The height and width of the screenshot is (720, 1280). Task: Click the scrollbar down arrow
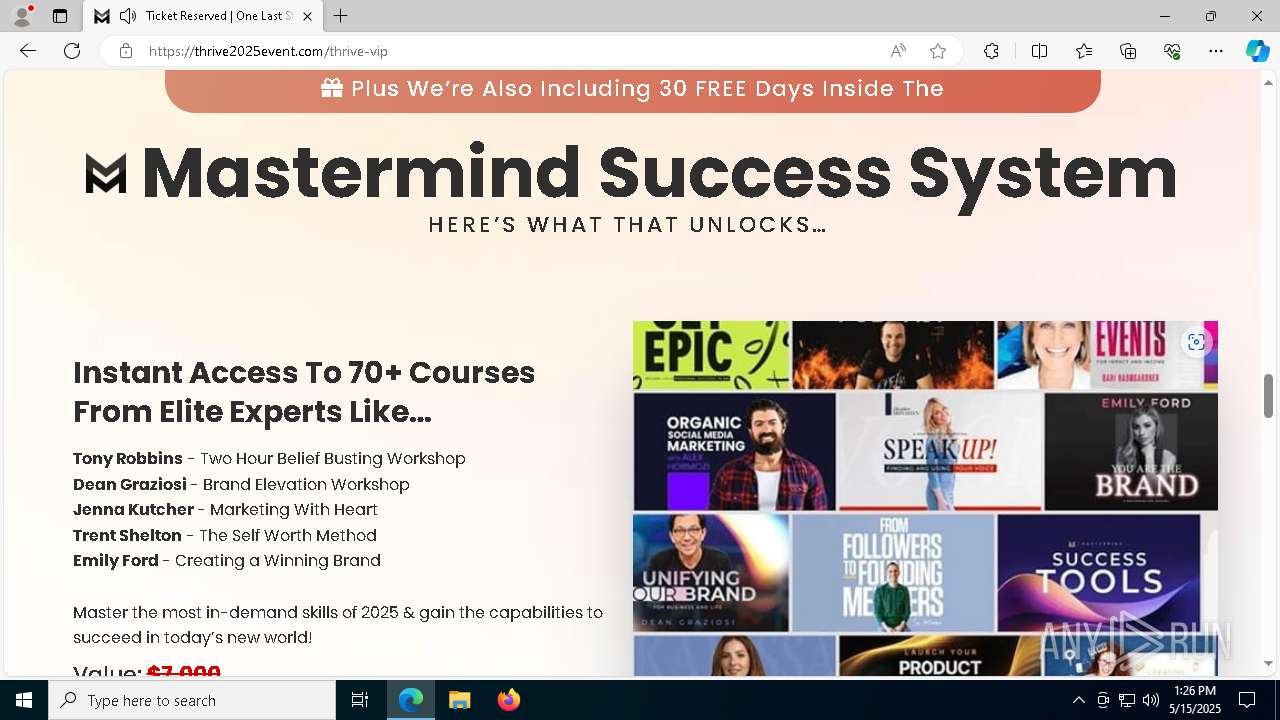click(x=1269, y=663)
